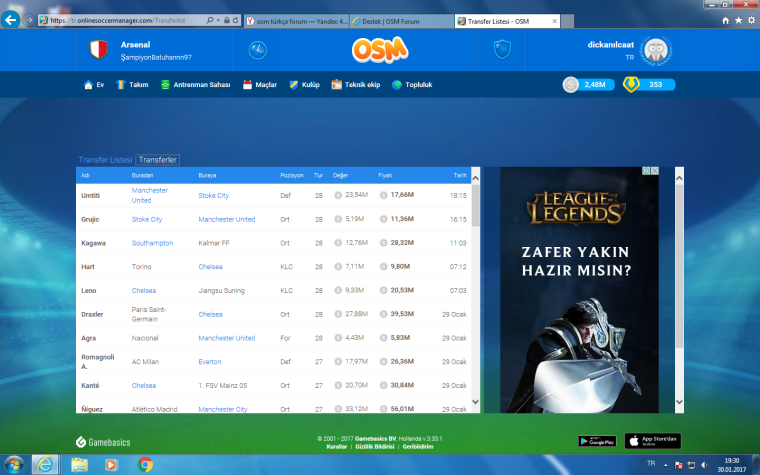The width and height of the screenshot is (760, 475).
Task: Open the Maçlar menu
Action: pos(260,85)
